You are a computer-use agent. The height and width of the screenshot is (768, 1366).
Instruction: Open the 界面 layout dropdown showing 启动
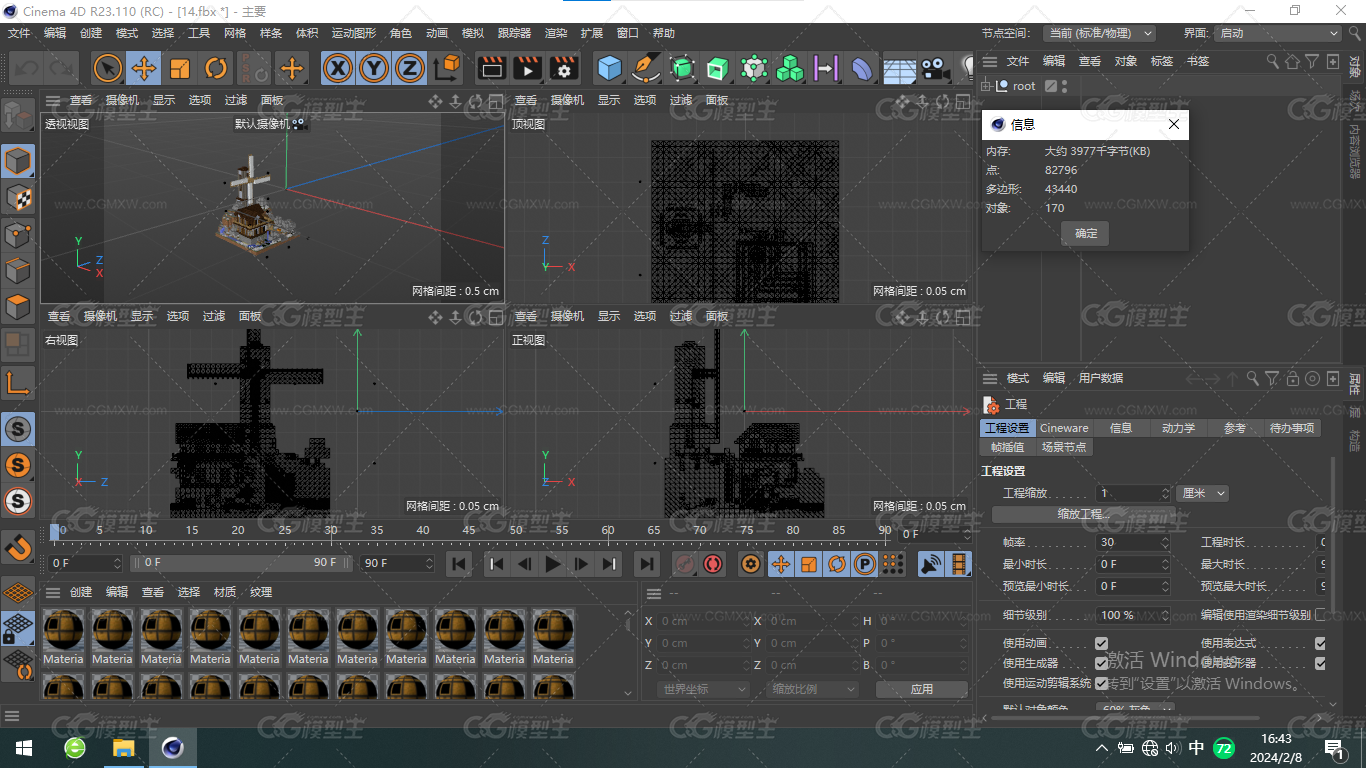coord(1277,33)
